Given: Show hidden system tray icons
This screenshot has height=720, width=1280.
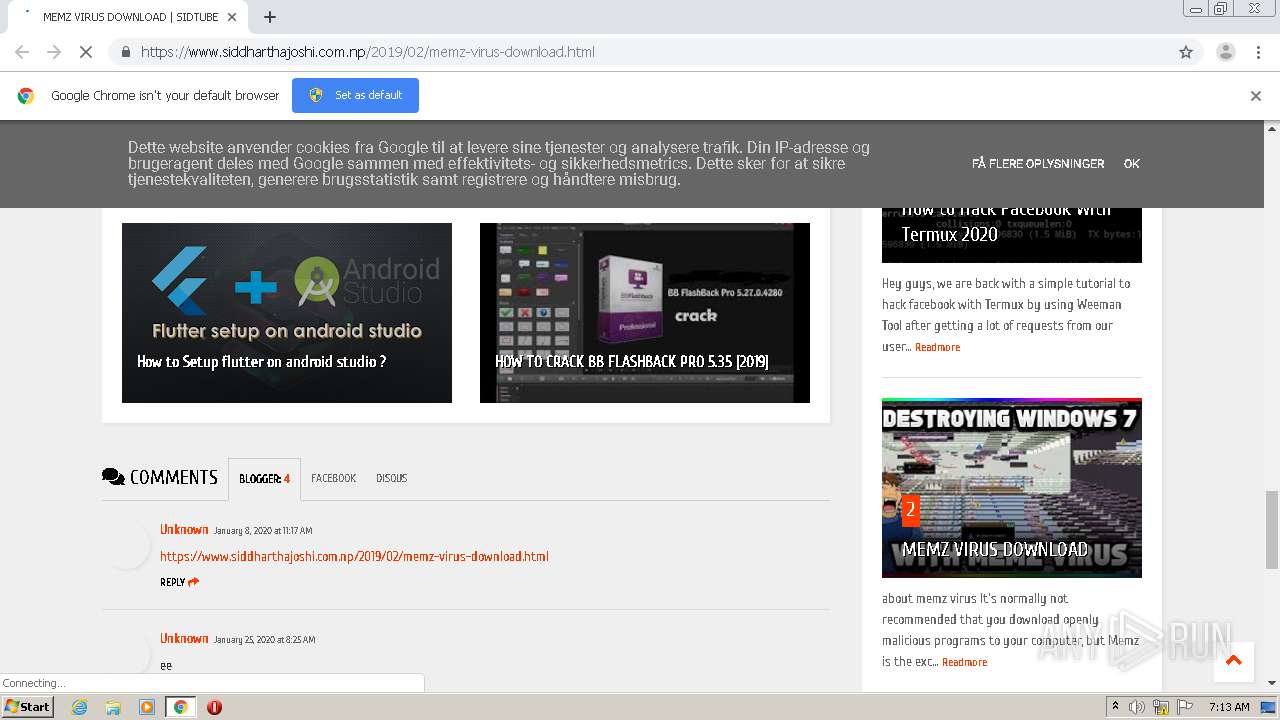Looking at the screenshot, I should coord(1115,707).
